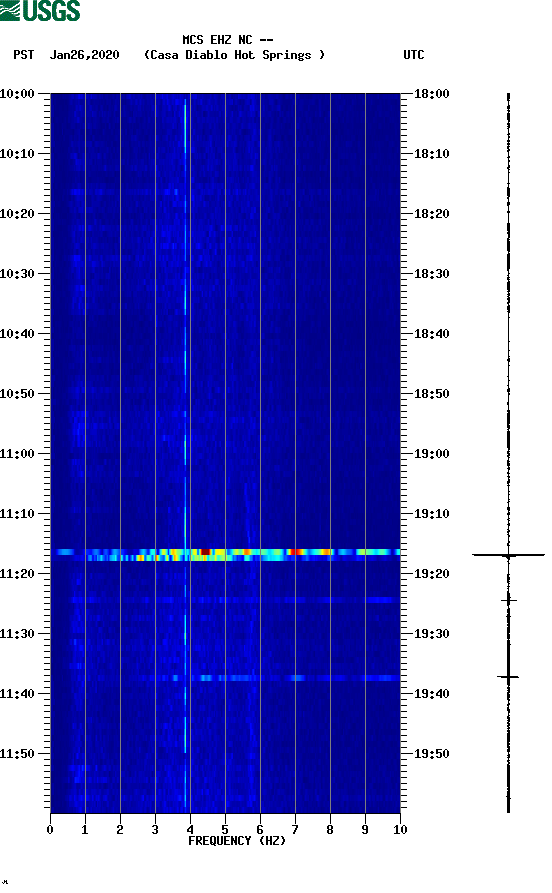Click the 18:30 UTC time label

(432, 274)
